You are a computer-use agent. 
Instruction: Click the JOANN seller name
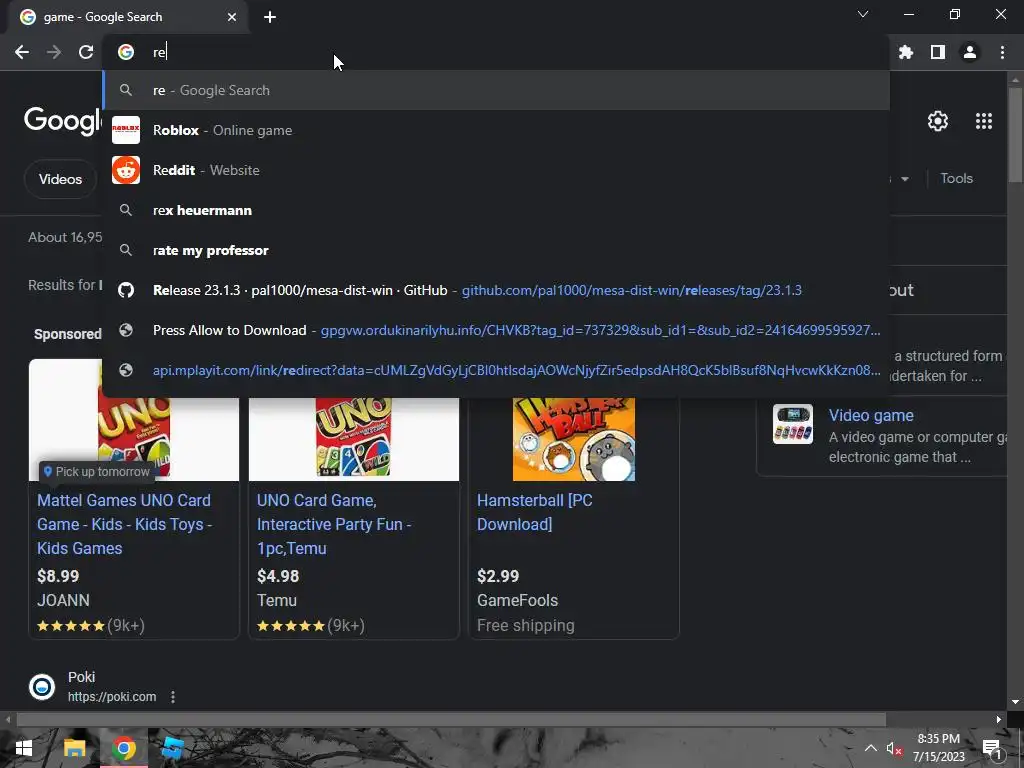coord(63,600)
